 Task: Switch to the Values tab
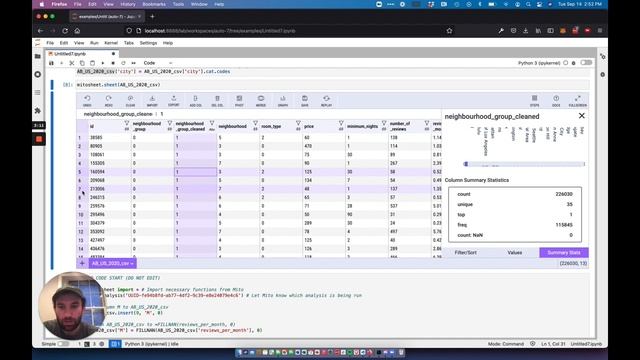point(515,253)
